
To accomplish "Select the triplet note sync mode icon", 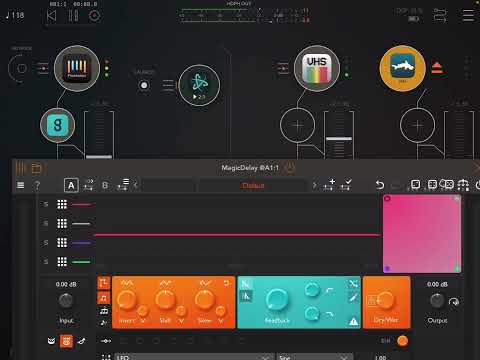I will 104,311.
